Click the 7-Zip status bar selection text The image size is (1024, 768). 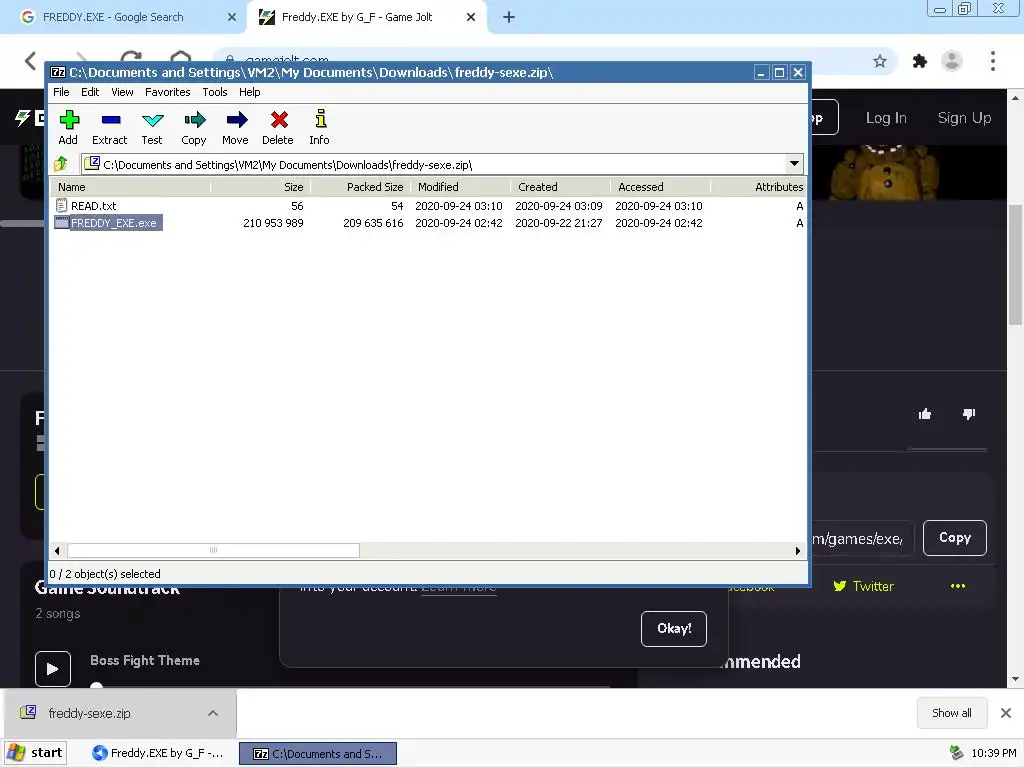tap(105, 573)
